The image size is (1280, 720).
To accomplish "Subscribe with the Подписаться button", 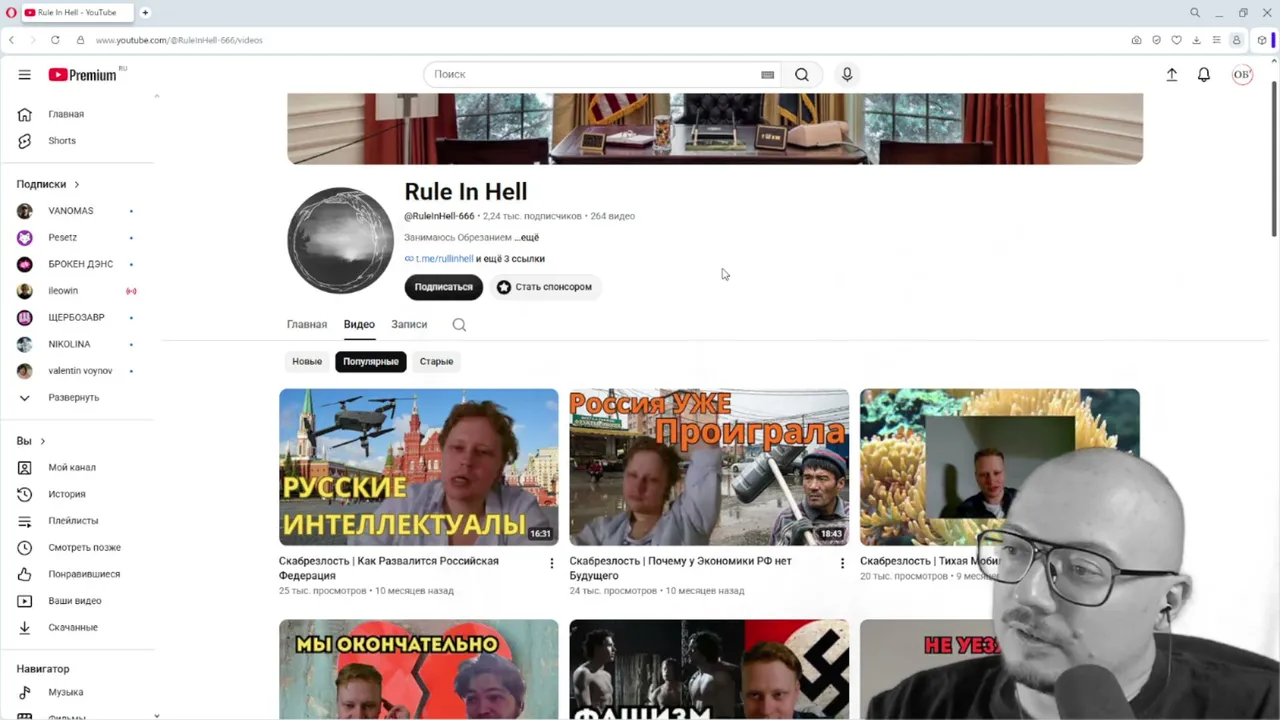I will point(444,287).
